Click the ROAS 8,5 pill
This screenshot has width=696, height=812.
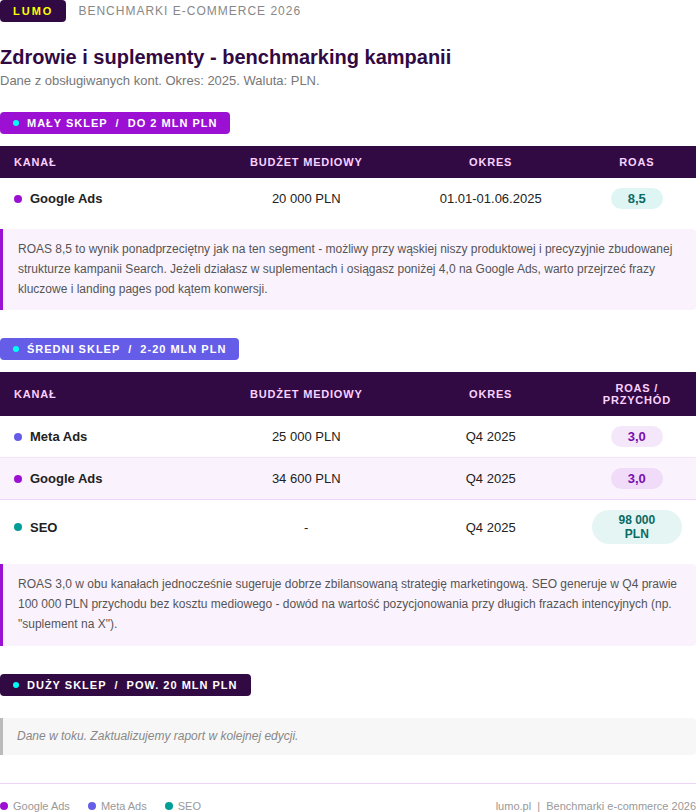[x=636, y=199]
